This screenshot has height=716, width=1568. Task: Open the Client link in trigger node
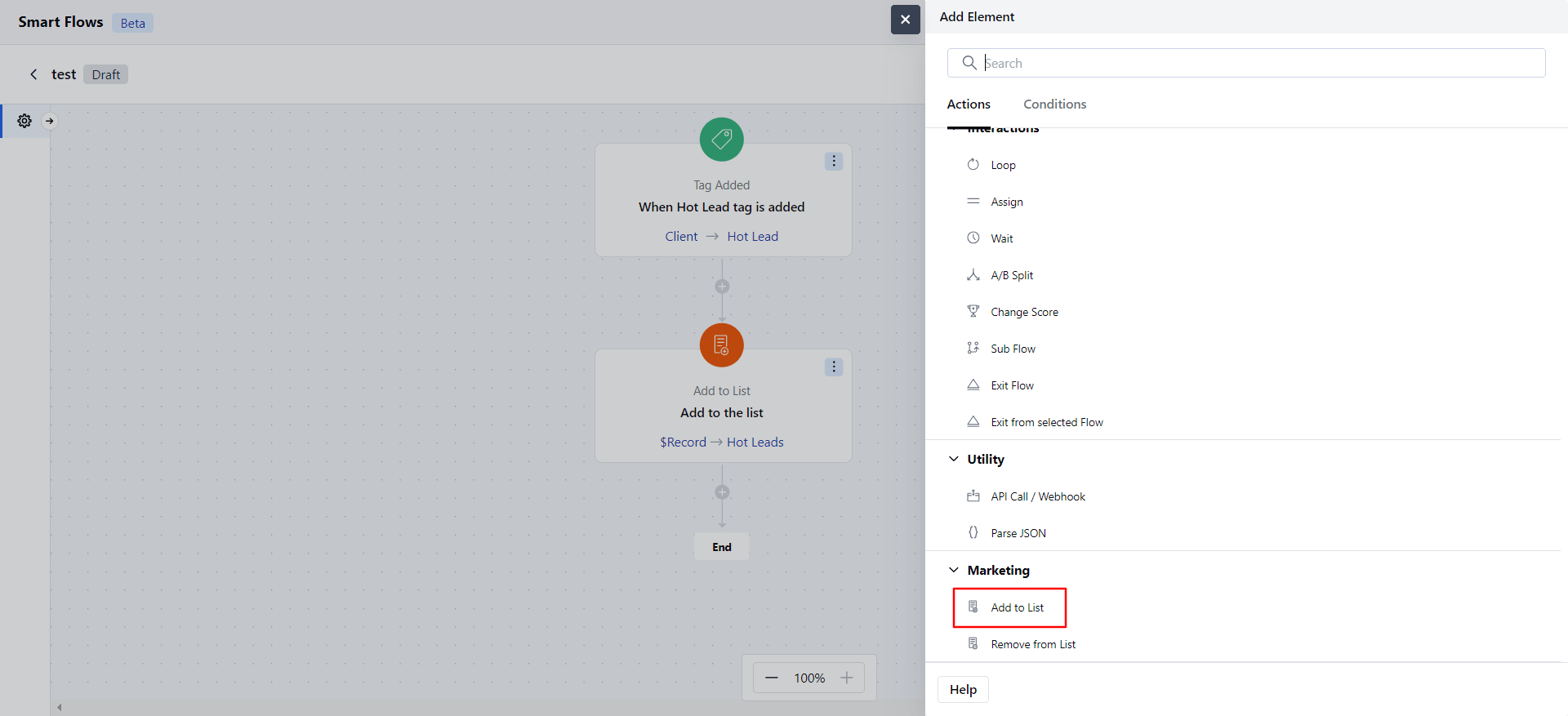681,237
